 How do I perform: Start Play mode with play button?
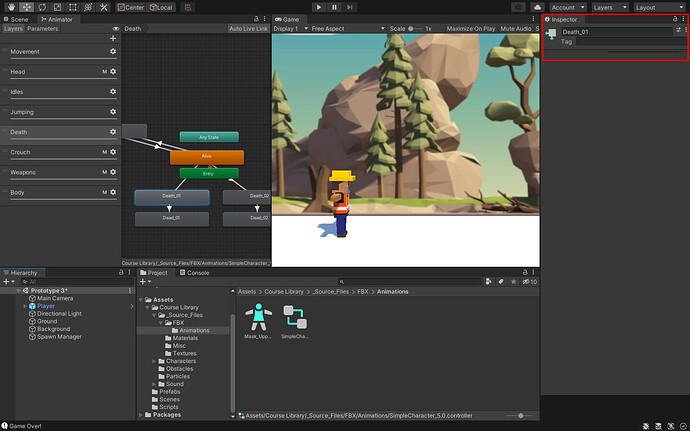click(x=319, y=7)
